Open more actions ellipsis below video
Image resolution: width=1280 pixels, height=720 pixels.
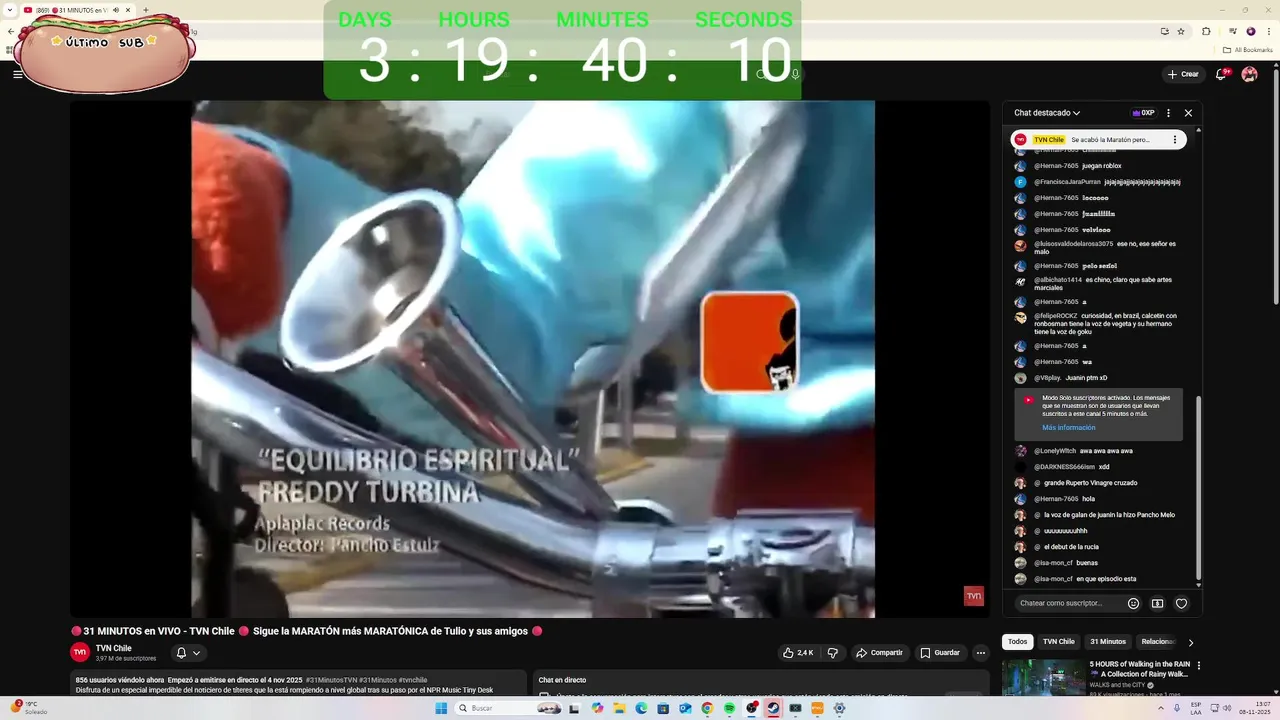tap(981, 653)
